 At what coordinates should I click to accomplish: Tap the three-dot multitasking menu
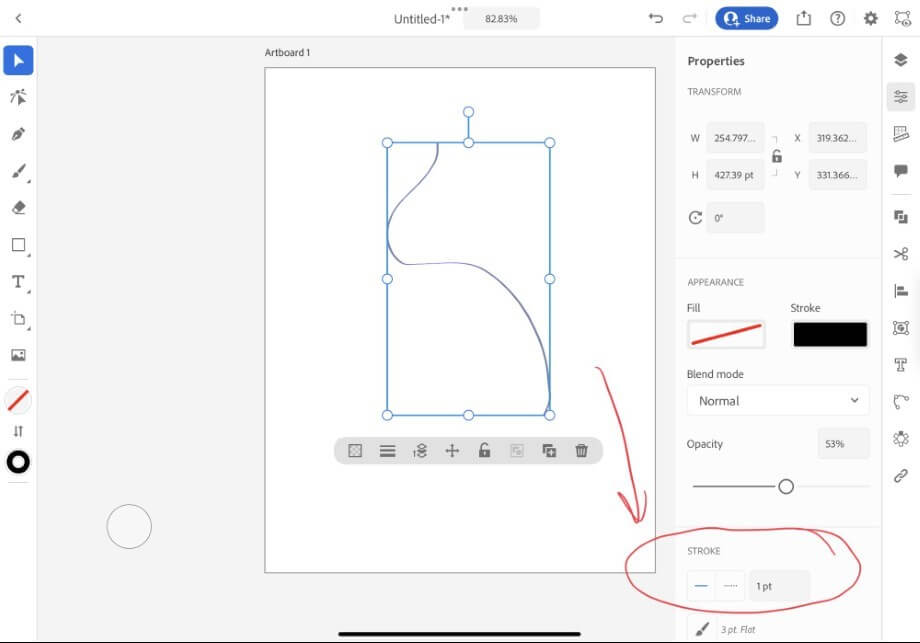click(459, 9)
